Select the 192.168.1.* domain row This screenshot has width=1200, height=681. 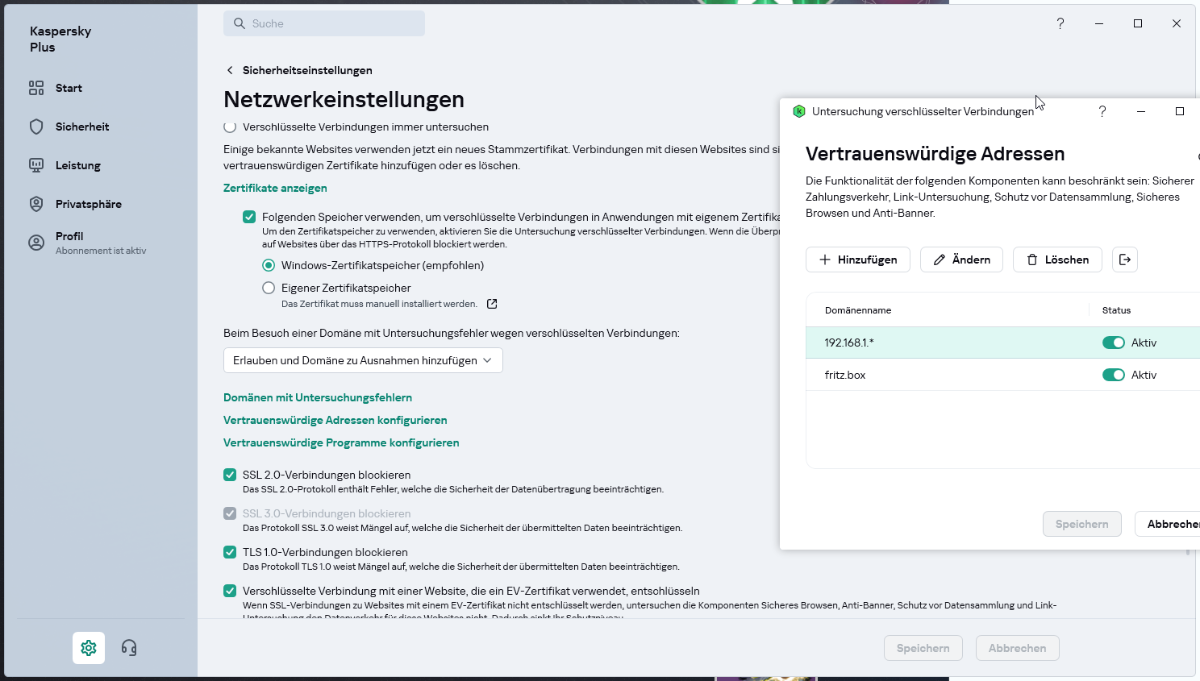(x=1003, y=343)
